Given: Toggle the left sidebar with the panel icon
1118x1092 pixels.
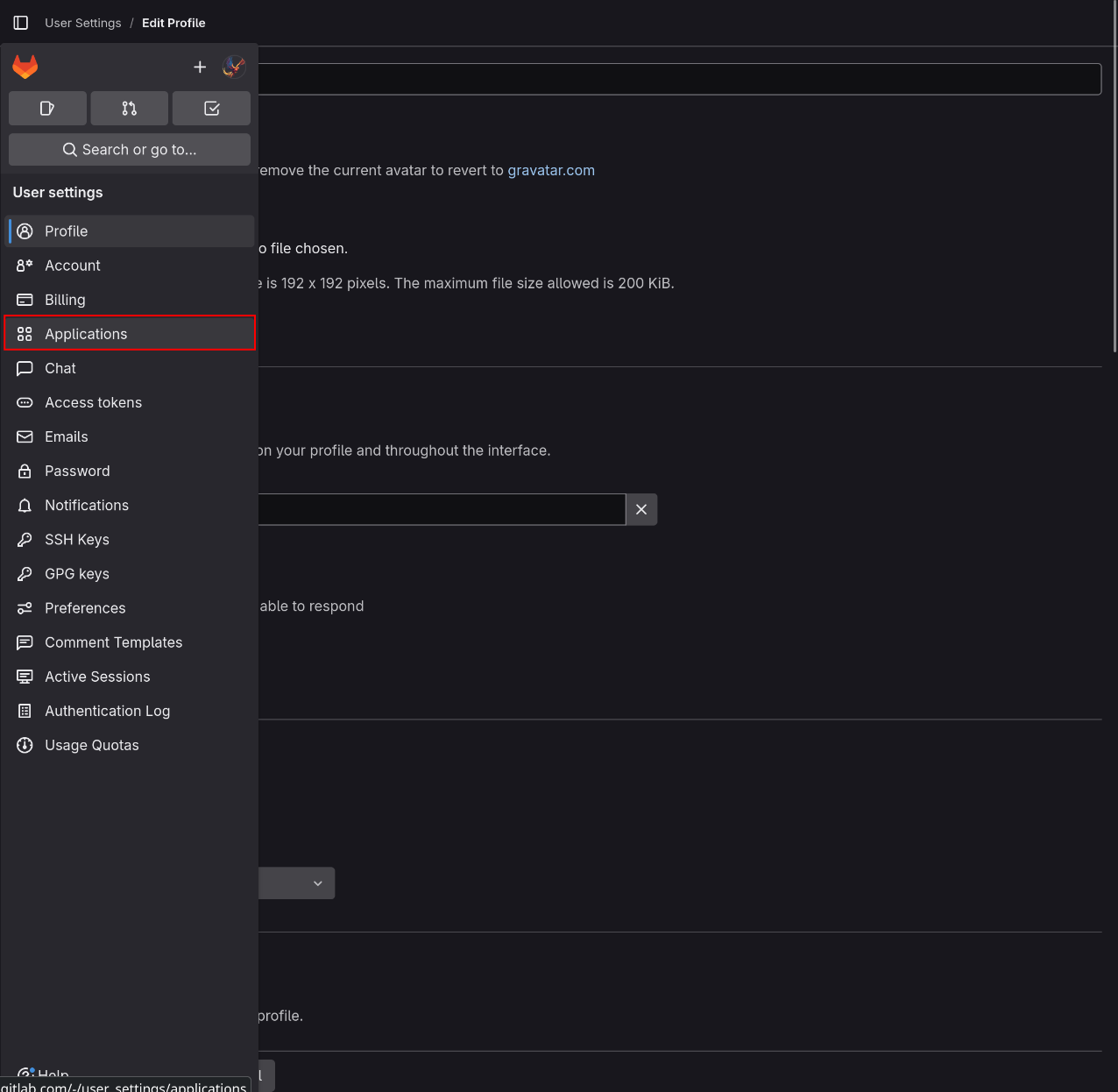Looking at the screenshot, I should pos(20,23).
